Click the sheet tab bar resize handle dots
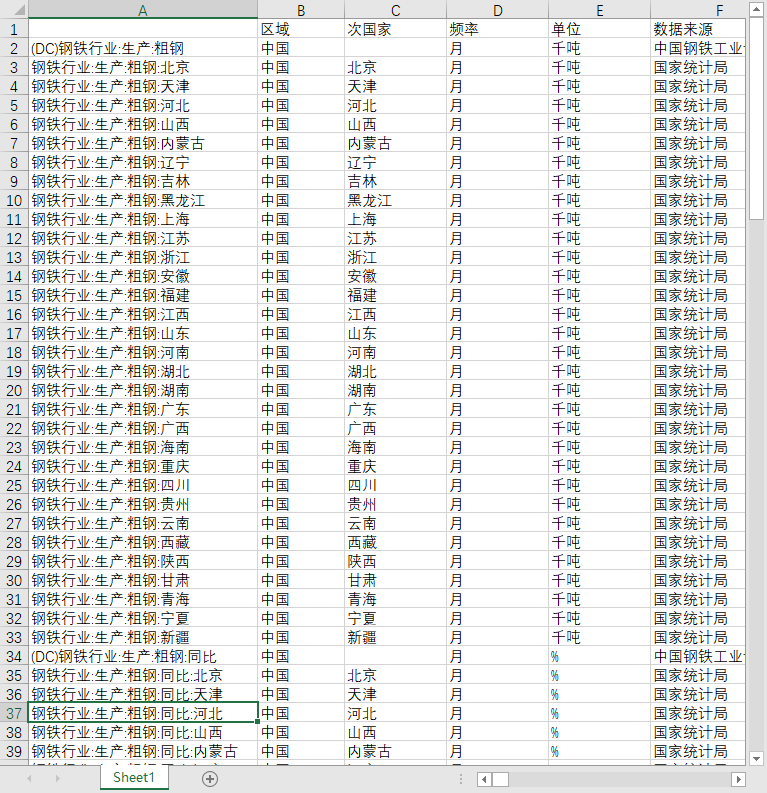Image resolution: width=767 pixels, height=793 pixels. coord(461,779)
